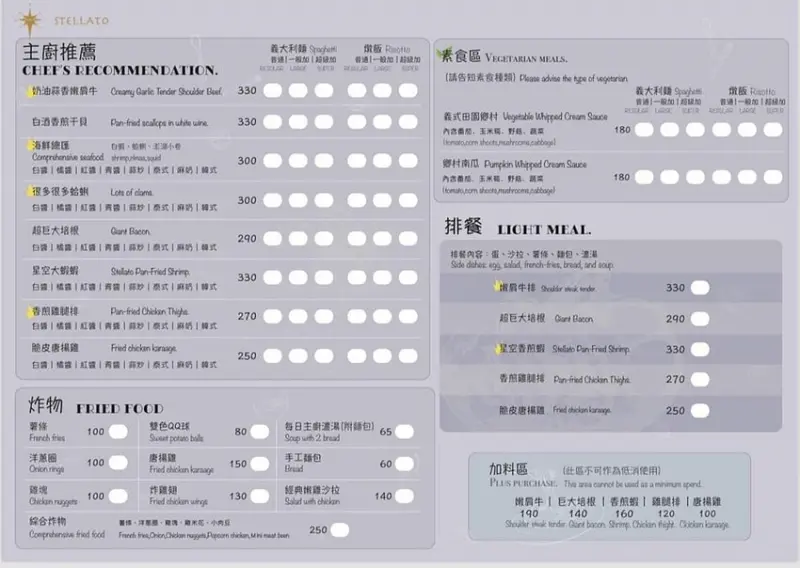800x568 pixels.
Task: Click the Chef's Recommendation section heading
Action: point(120,61)
